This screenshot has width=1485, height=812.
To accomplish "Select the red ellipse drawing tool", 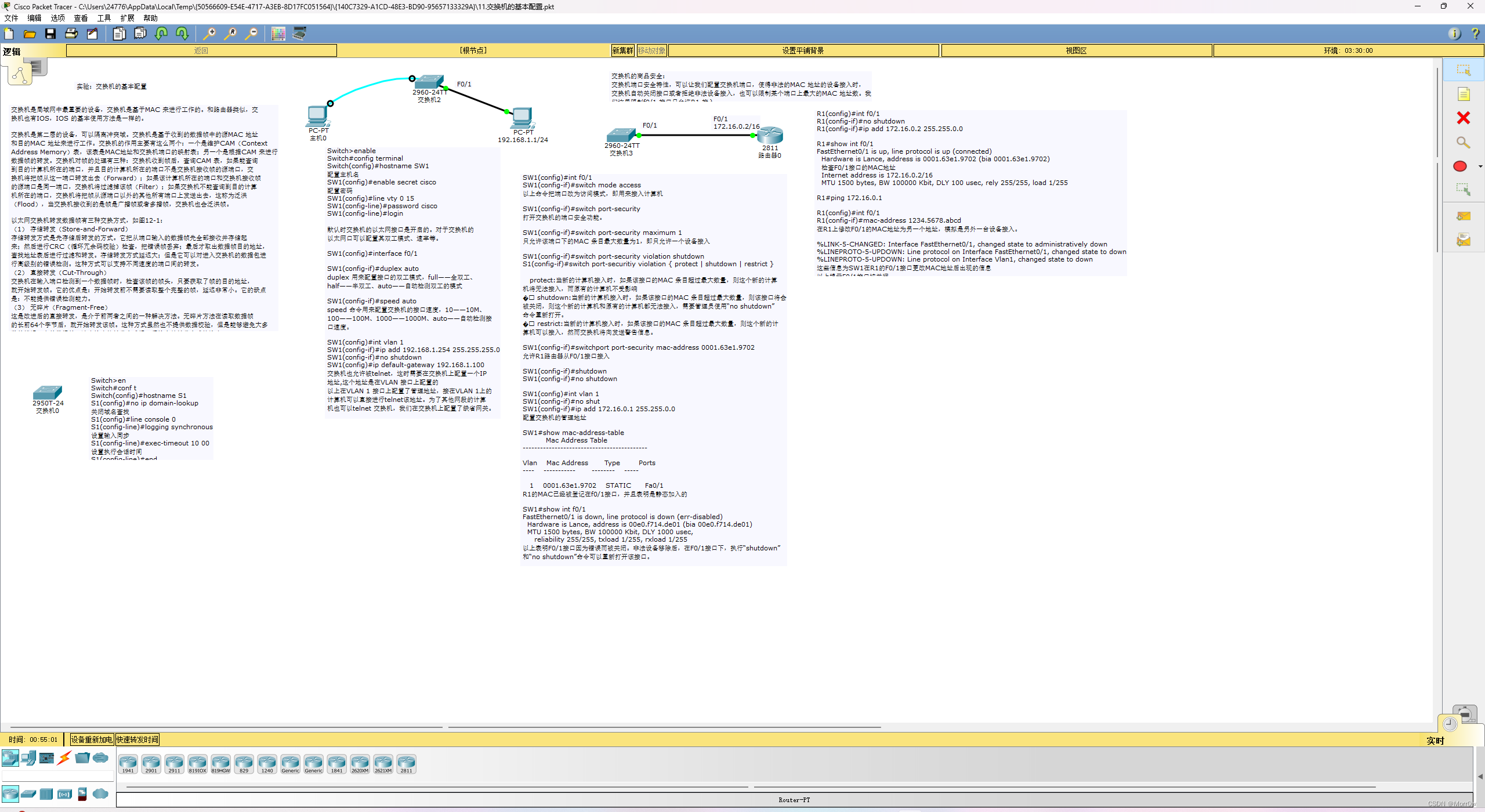I will (1460, 166).
